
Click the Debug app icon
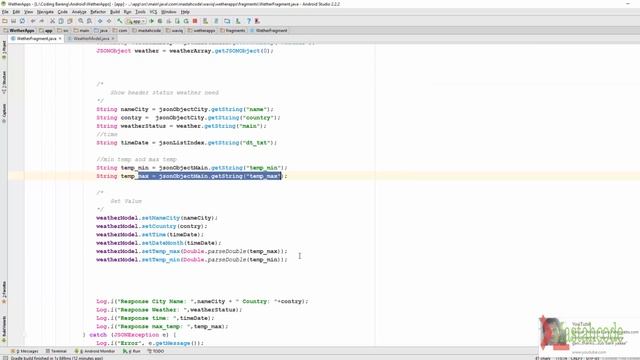tap(160, 21)
